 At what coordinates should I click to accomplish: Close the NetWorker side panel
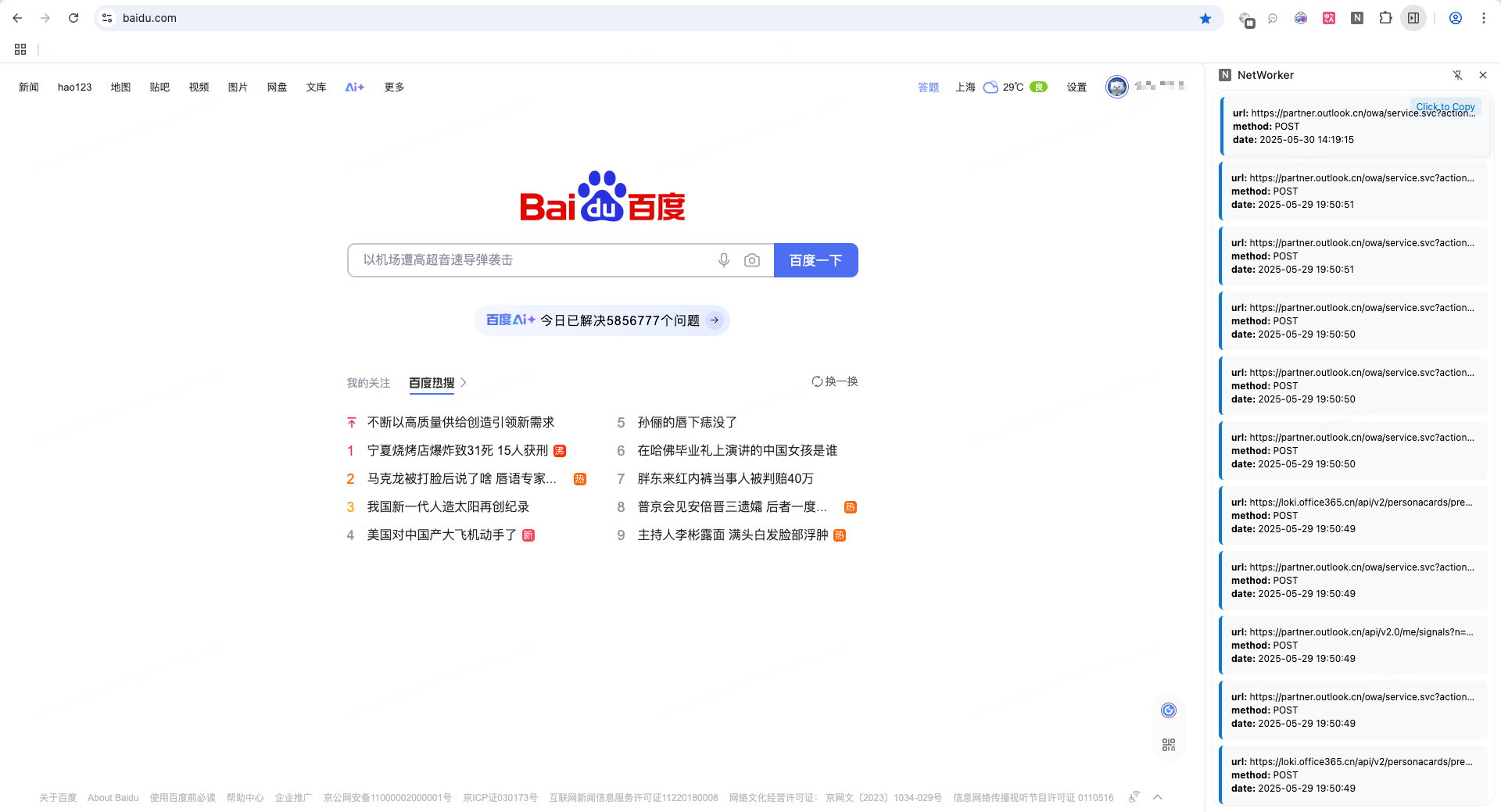[x=1483, y=75]
